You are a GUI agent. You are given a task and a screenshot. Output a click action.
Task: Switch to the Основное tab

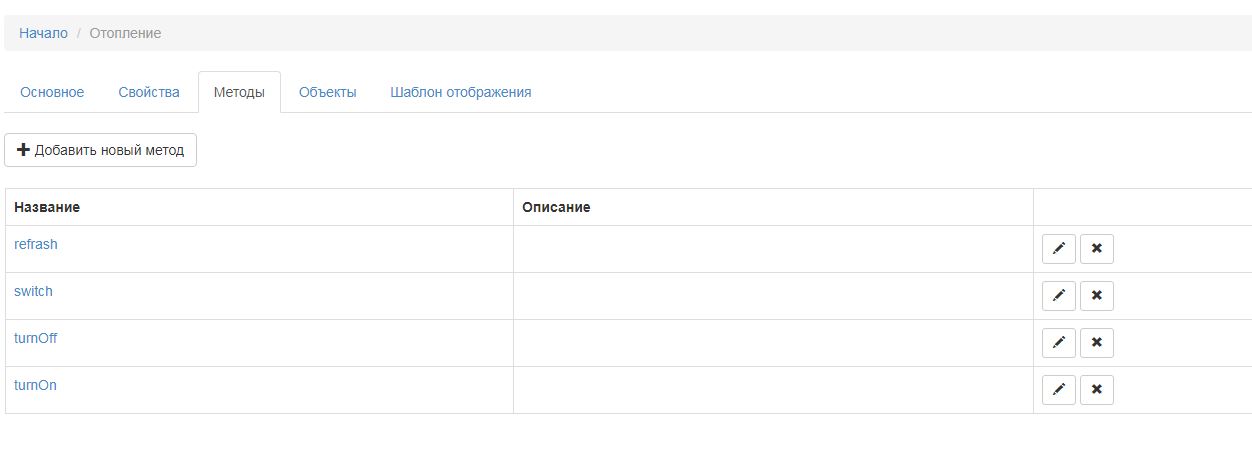click(52, 92)
